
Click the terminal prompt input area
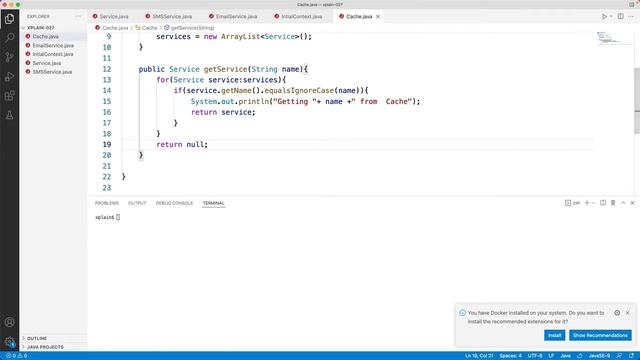(118, 217)
